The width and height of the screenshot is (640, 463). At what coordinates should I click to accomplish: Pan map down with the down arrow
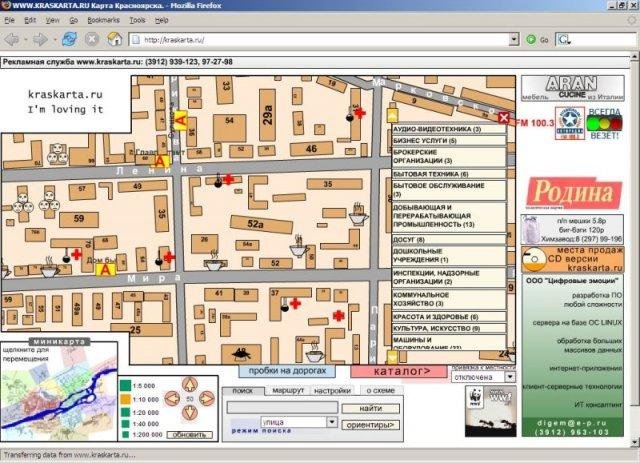189,412
